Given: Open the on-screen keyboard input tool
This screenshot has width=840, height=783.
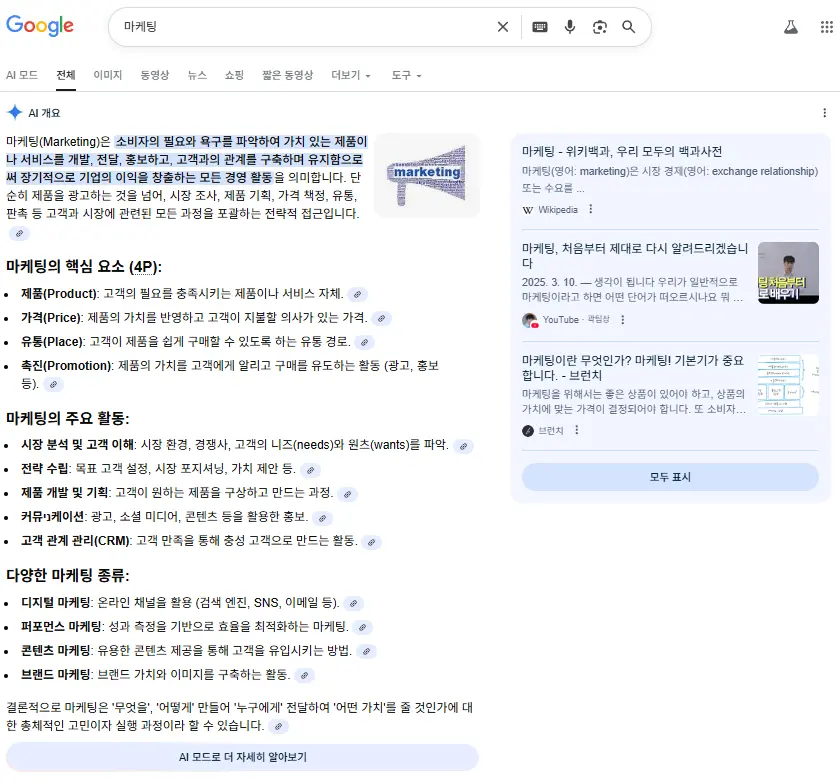Looking at the screenshot, I should 539,27.
